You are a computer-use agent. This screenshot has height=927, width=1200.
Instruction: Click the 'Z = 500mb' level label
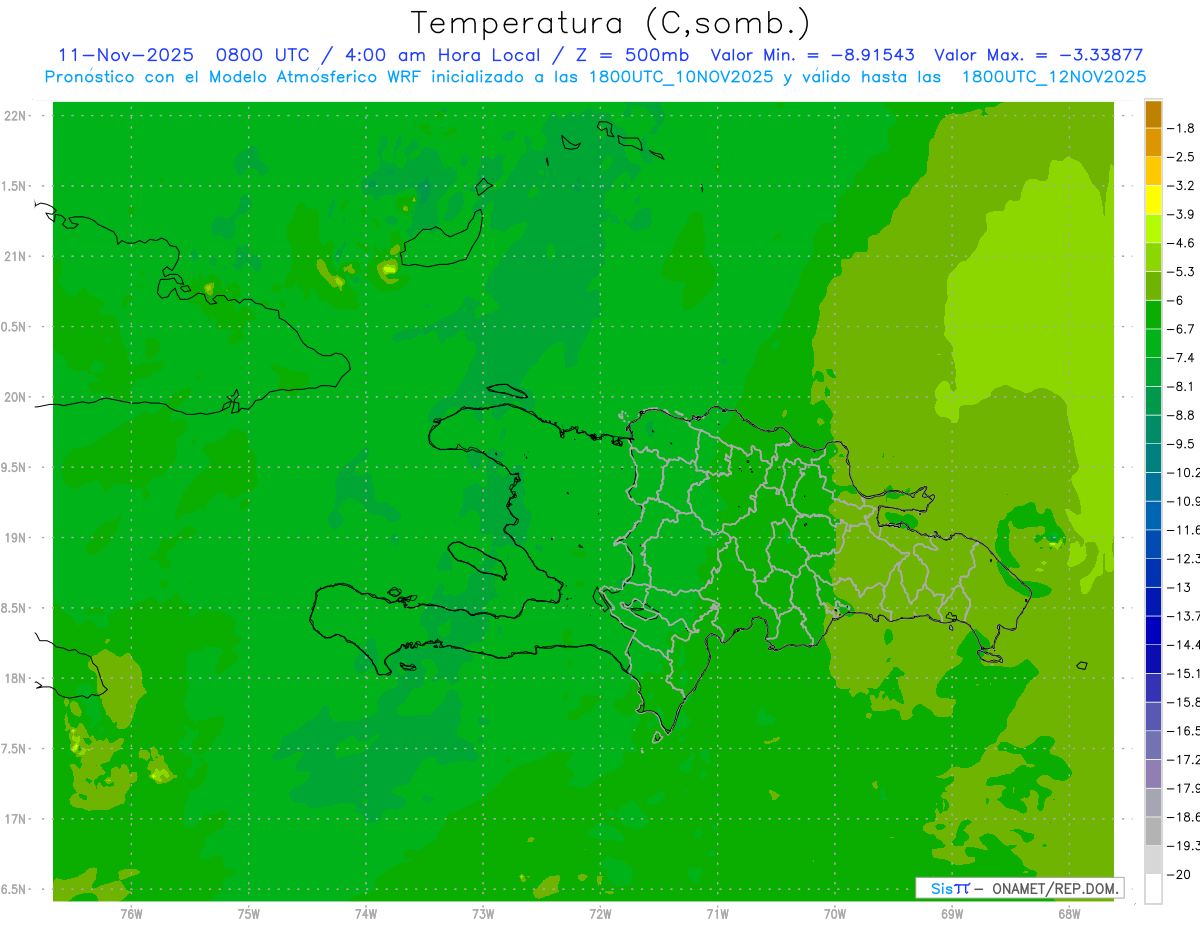click(x=627, y=55)
